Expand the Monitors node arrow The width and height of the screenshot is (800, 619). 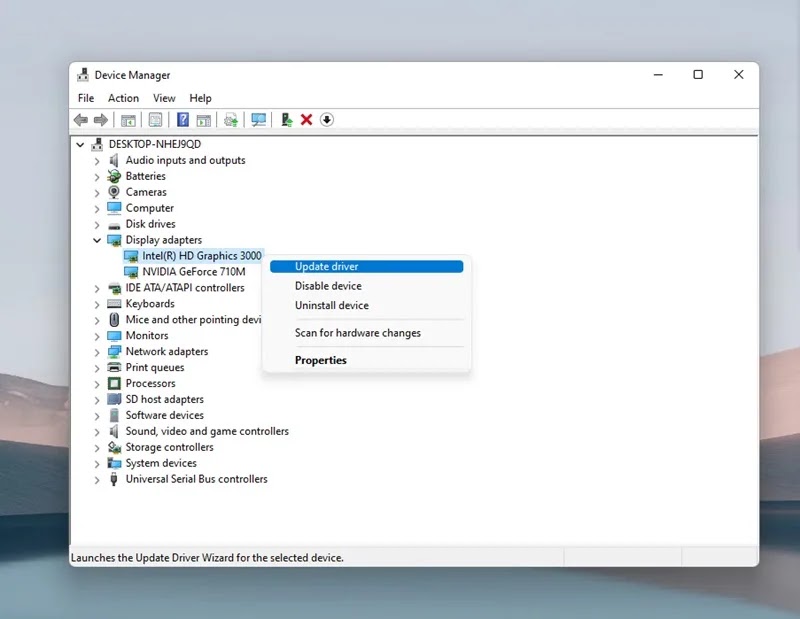pyautogui.click(x=97, y=336)
